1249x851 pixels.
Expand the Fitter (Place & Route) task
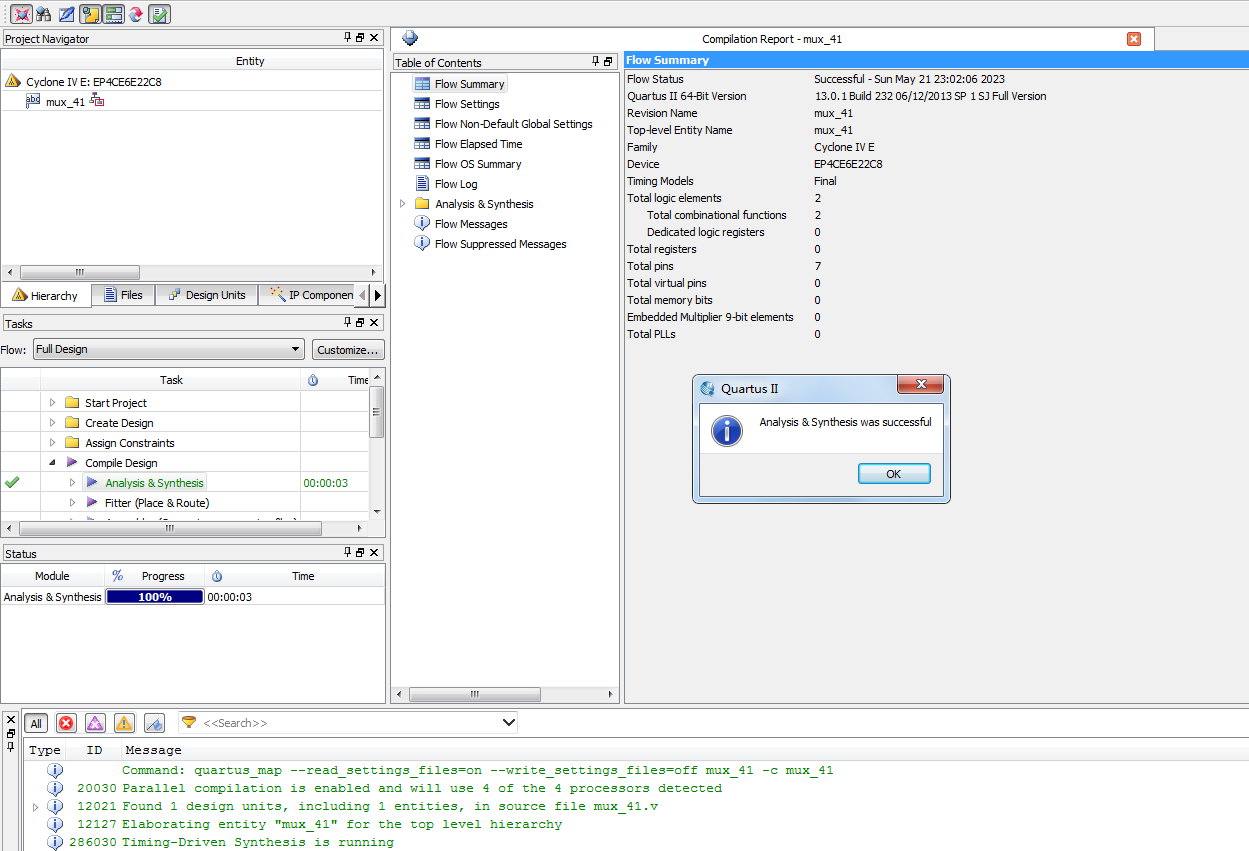(x=72, y=503)
